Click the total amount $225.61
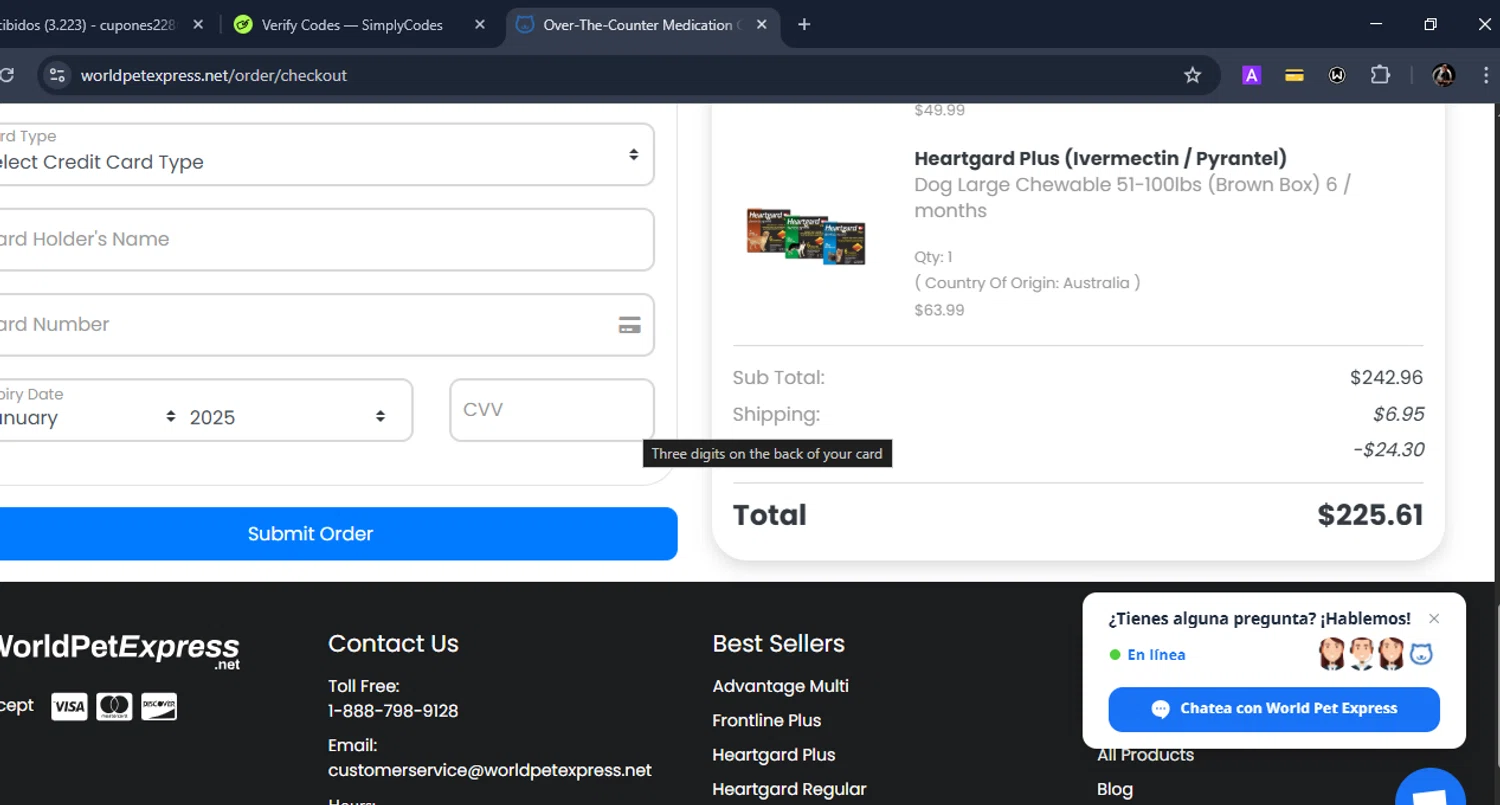Image resolution: width=1500 pixels, height=805 pixels. click(1370, 515)
